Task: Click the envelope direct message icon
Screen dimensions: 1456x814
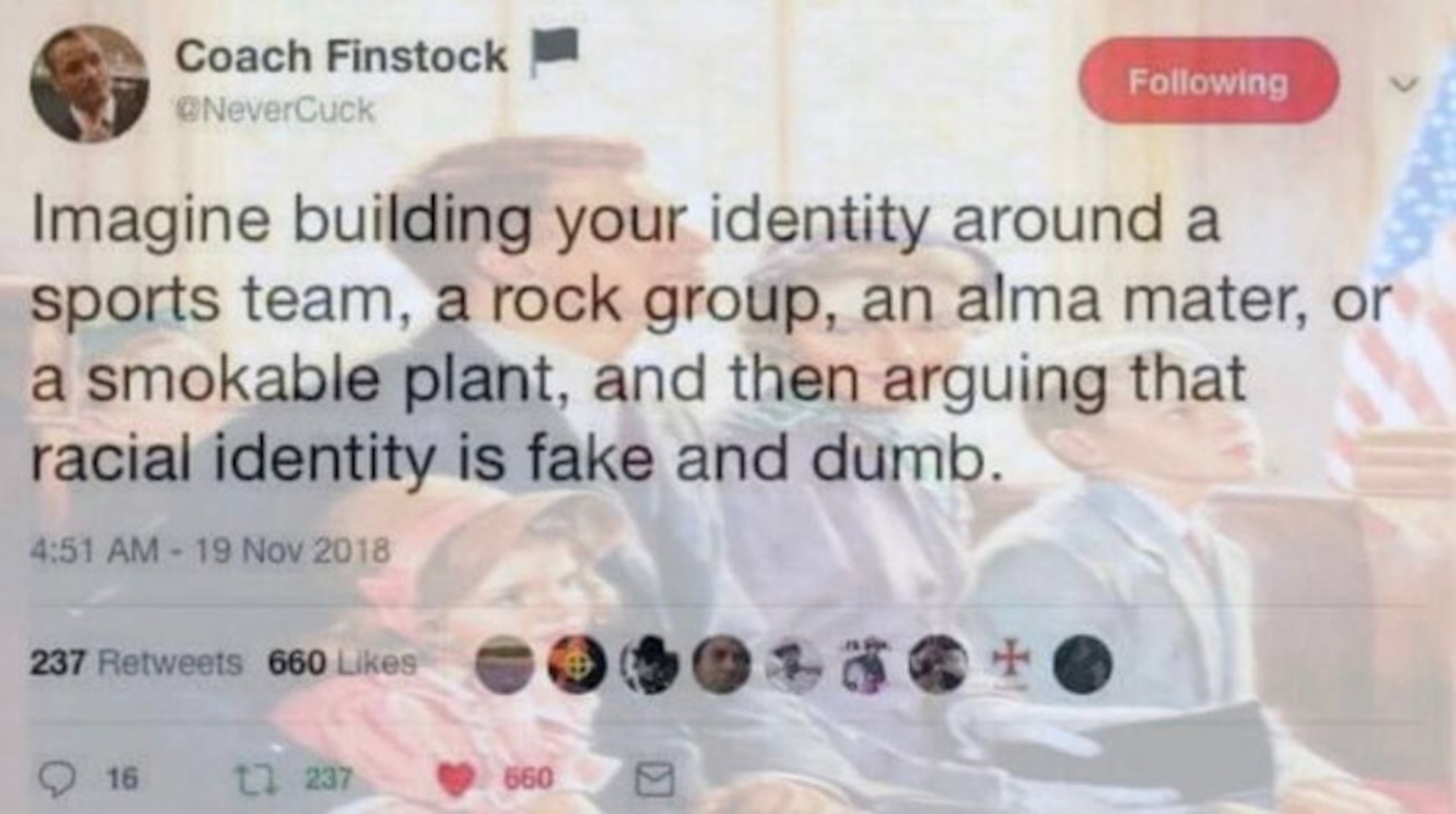Action: pos(654,780)
